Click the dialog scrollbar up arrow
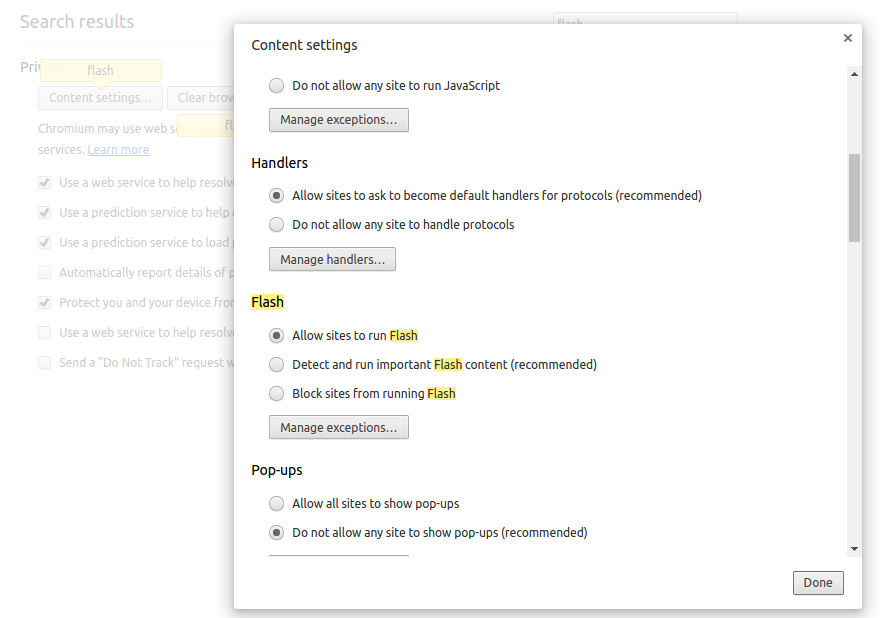 (854, 74)
